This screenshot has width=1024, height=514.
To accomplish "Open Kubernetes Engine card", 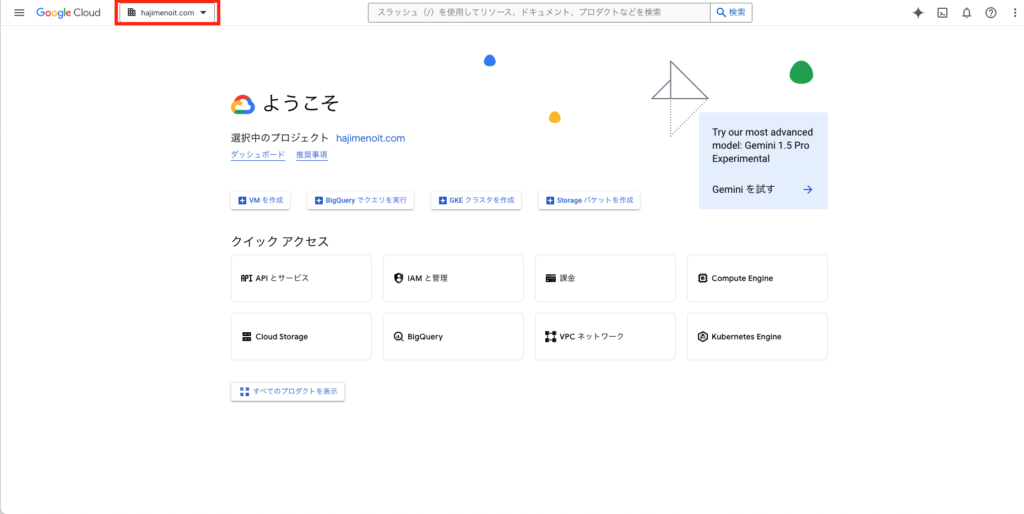I will pyautogui.click(x=758, y=336).
